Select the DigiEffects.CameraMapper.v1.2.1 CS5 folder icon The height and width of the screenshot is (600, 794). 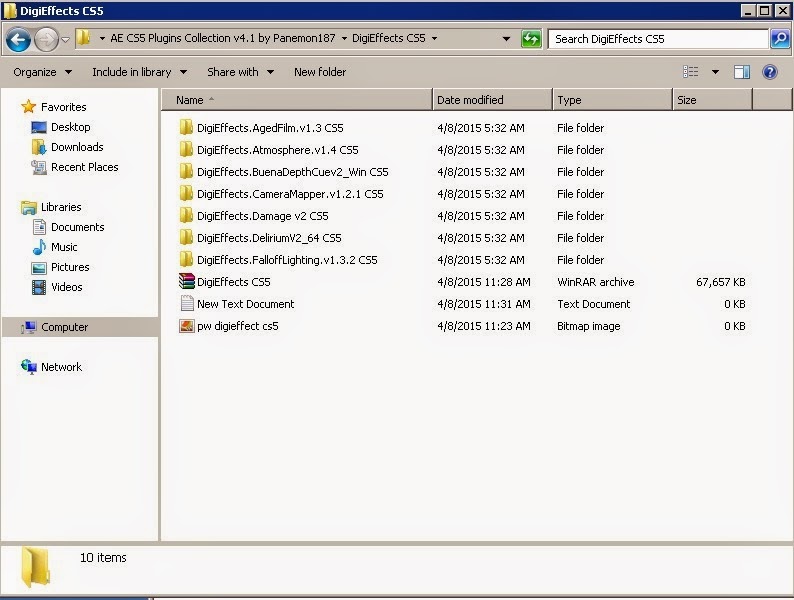(186, 193)
